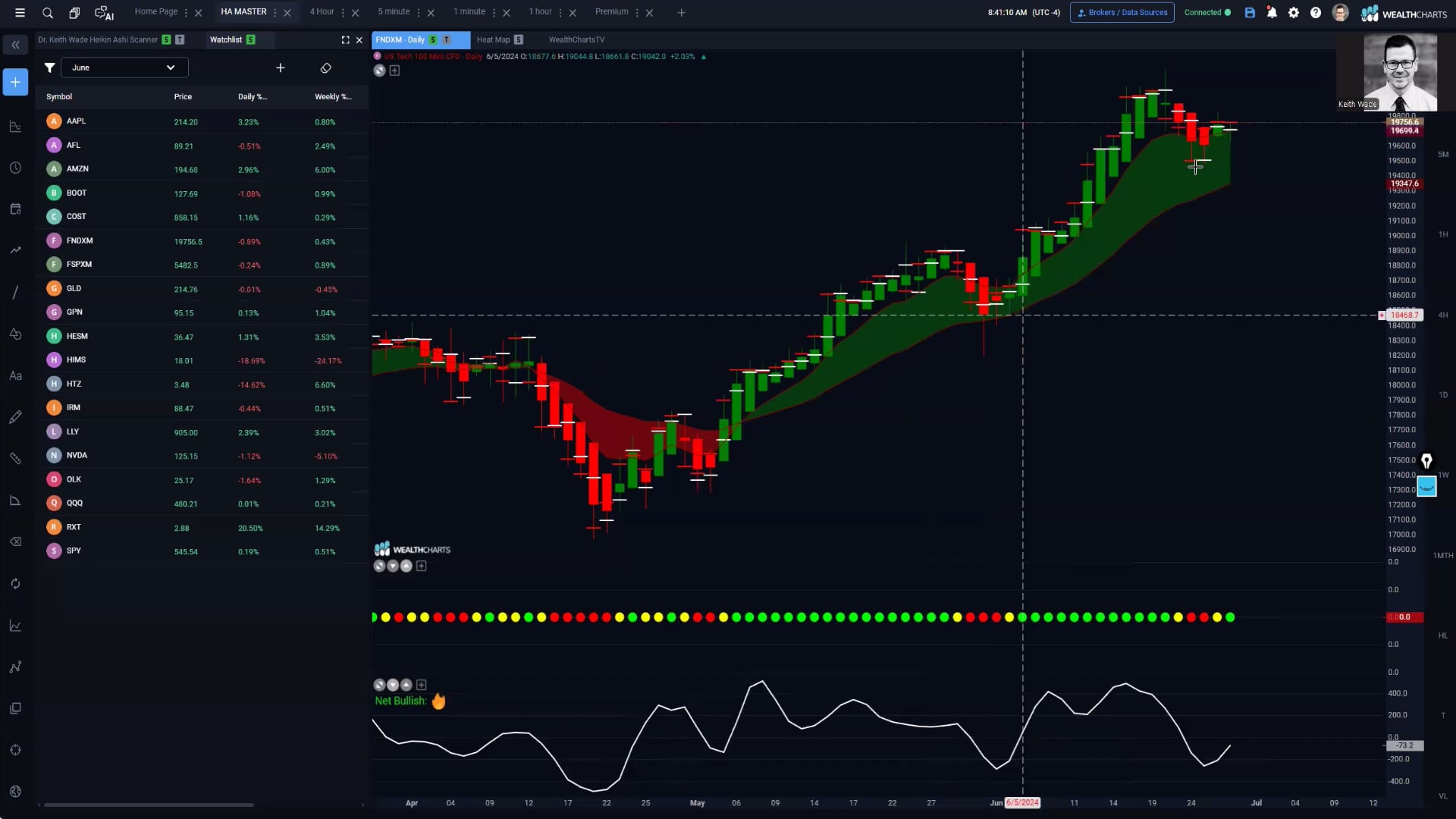The height and width of the screenshot is (819, 1456).
Task: Open settings gear in top bar
Action: (1294, 13)
